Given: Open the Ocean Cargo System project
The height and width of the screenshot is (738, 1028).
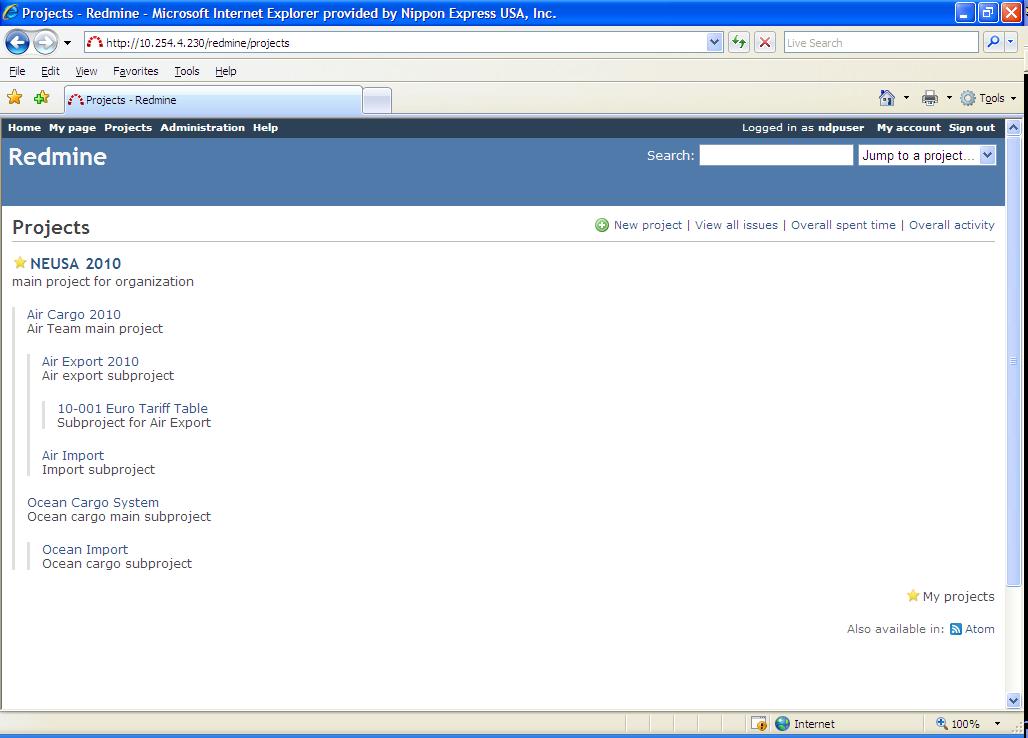Looking at the screenshot, I should [93, 503].
